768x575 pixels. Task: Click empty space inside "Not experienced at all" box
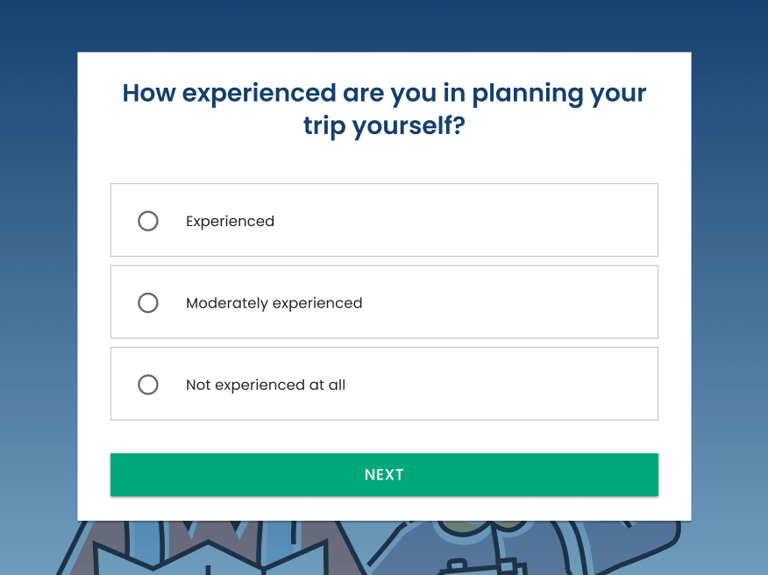[x=520, y=385]
